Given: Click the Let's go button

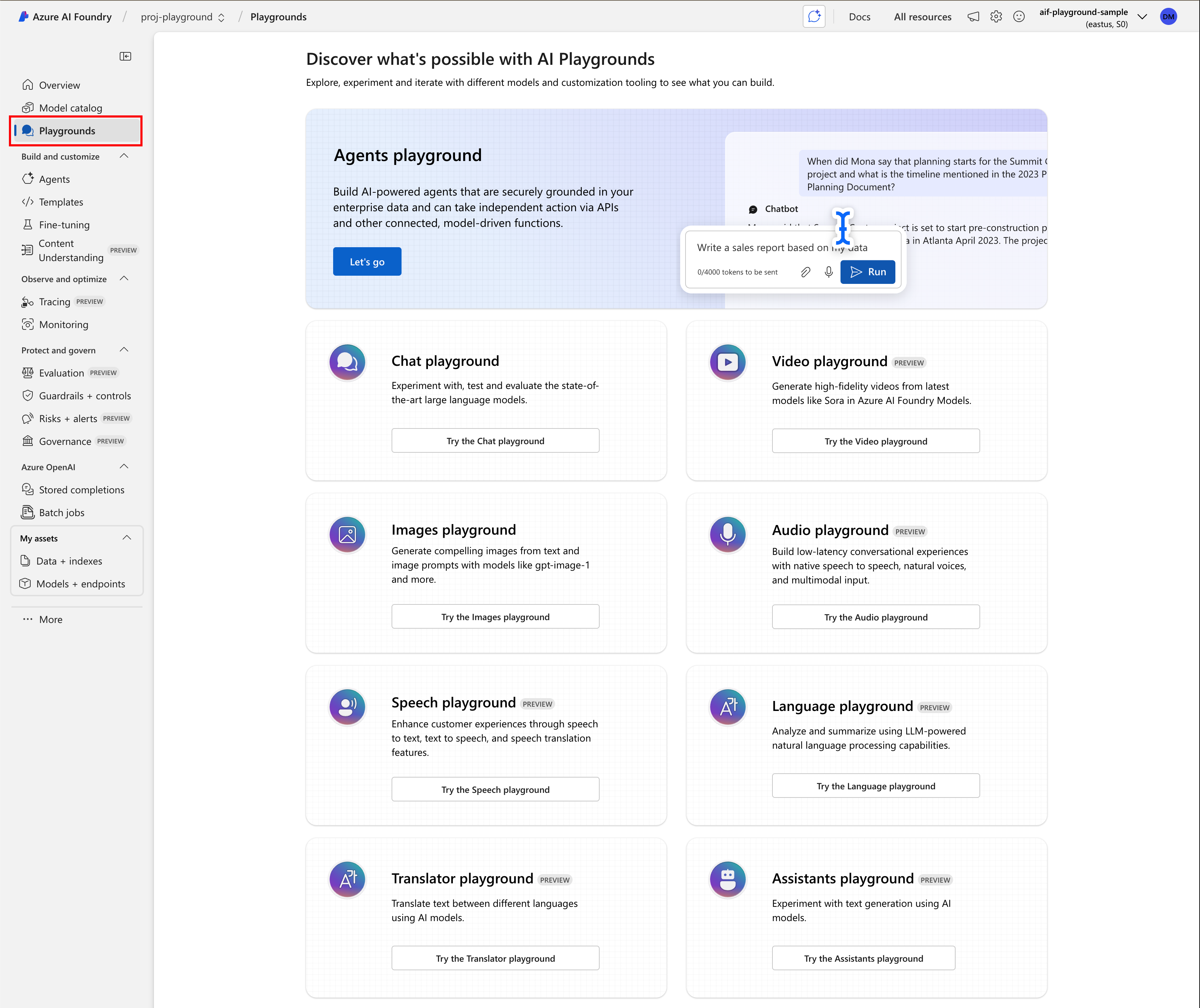Looking at the screenshot, I should point(367,262).
